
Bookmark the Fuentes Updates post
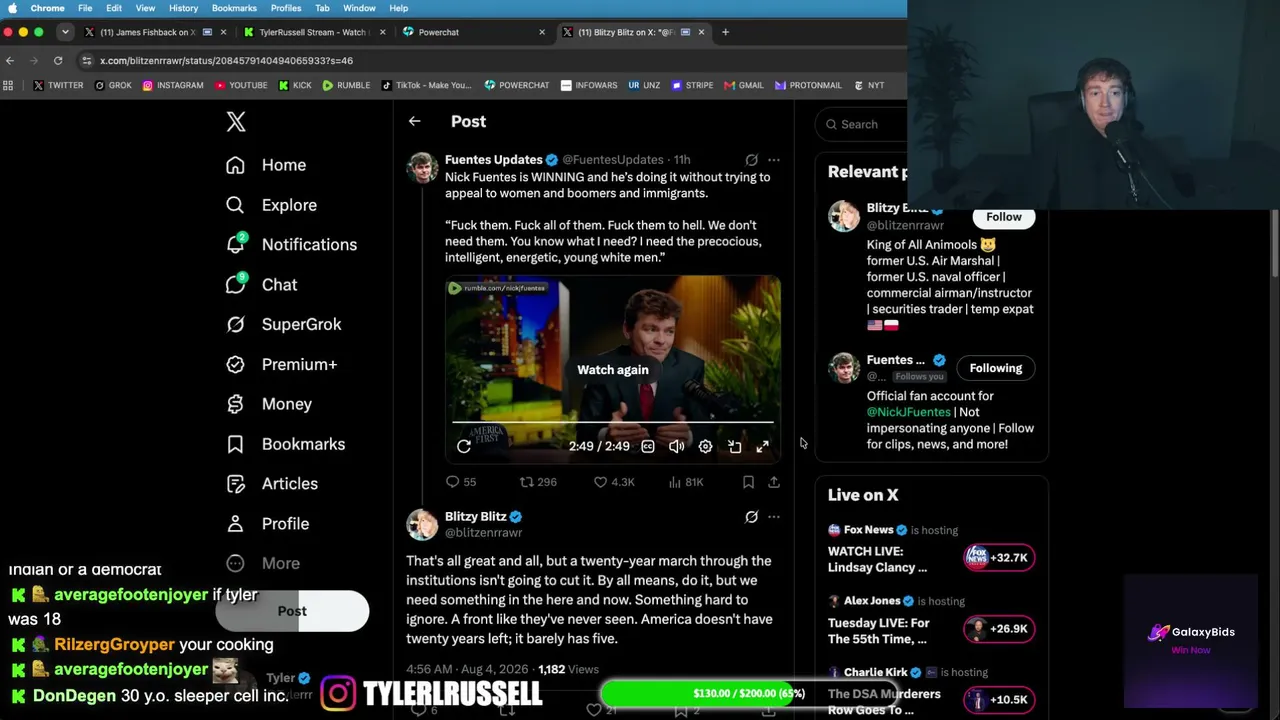[748, 482]
